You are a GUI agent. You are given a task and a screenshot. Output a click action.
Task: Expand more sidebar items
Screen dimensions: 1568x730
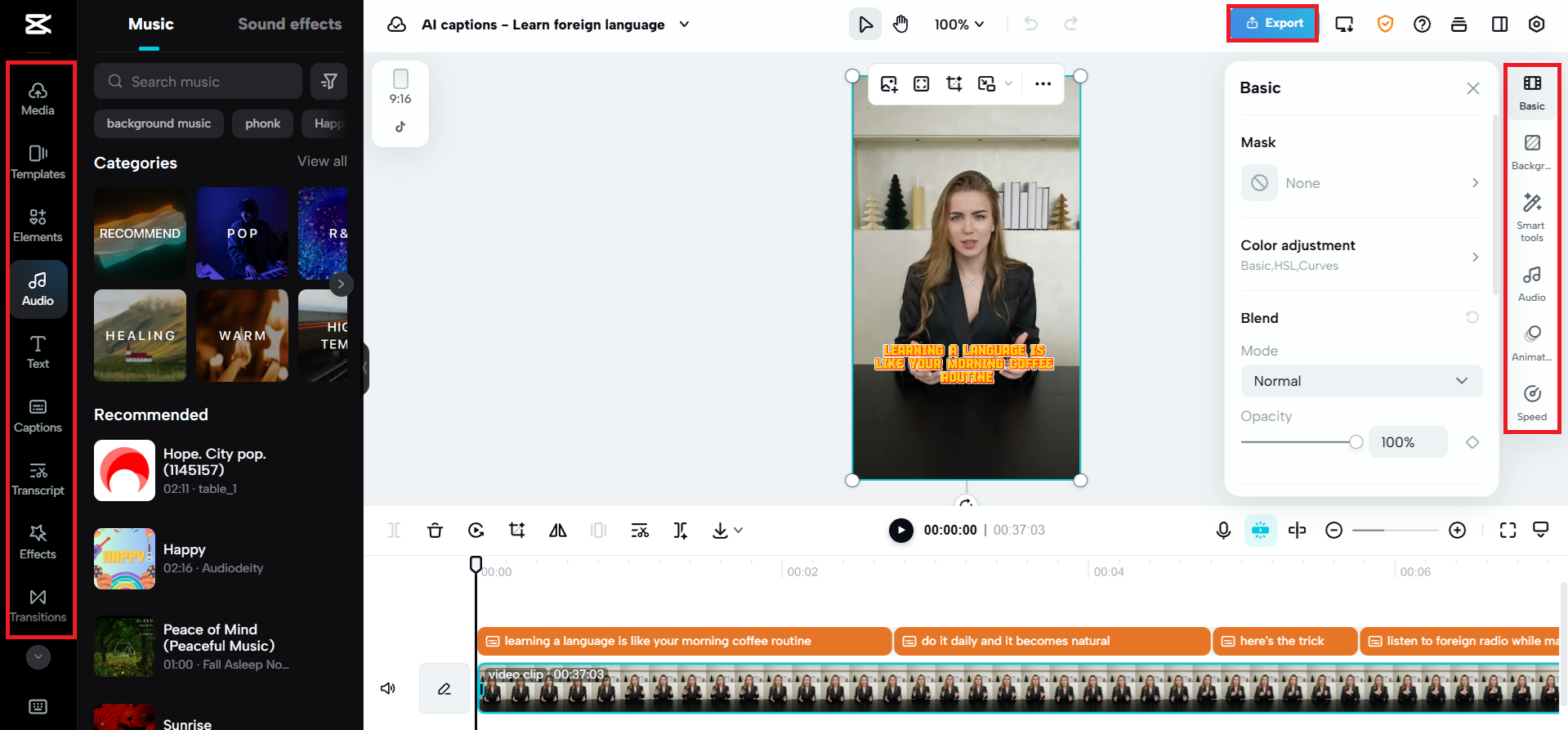point(38,656)
